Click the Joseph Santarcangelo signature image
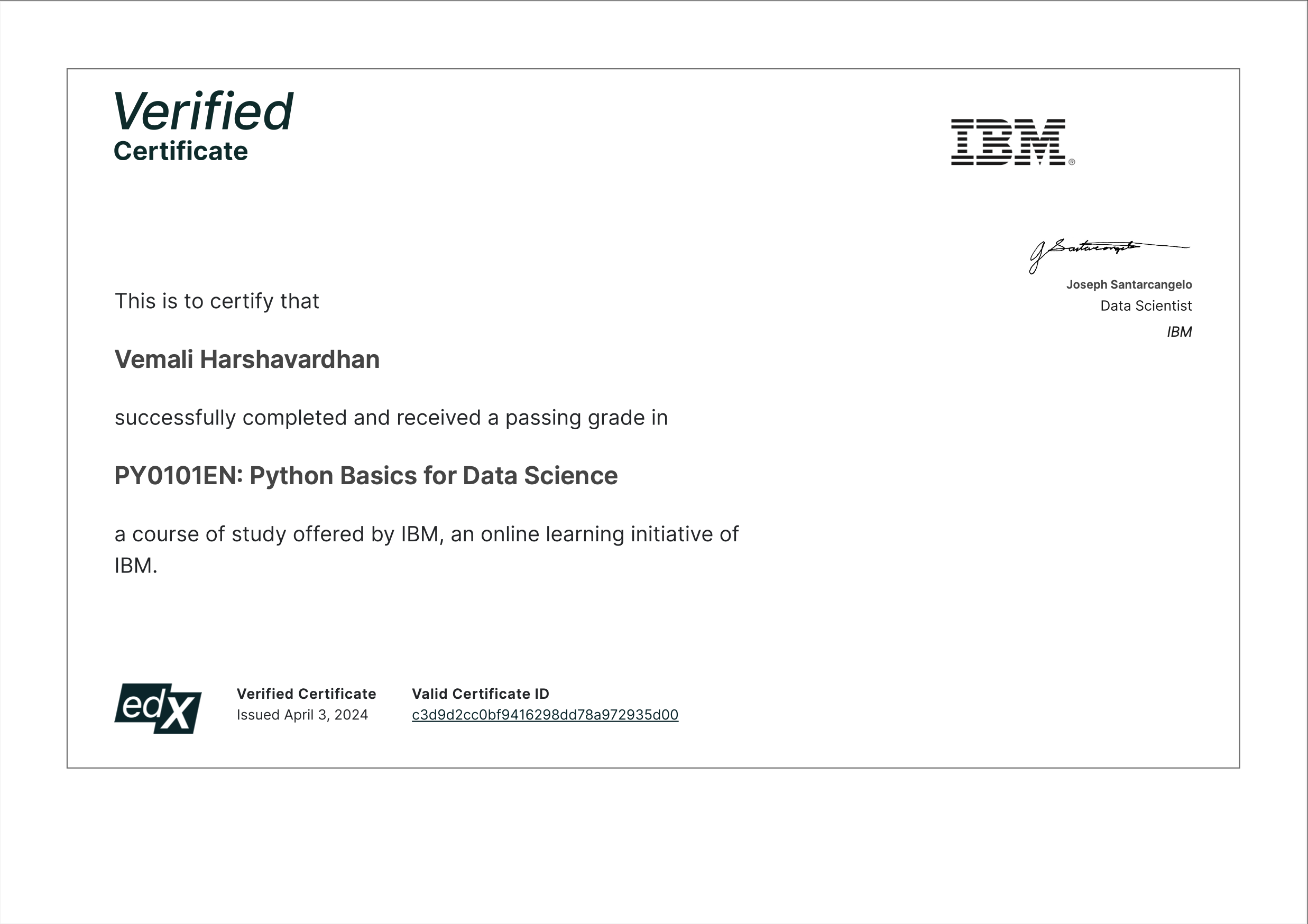 pos(1109,256)
